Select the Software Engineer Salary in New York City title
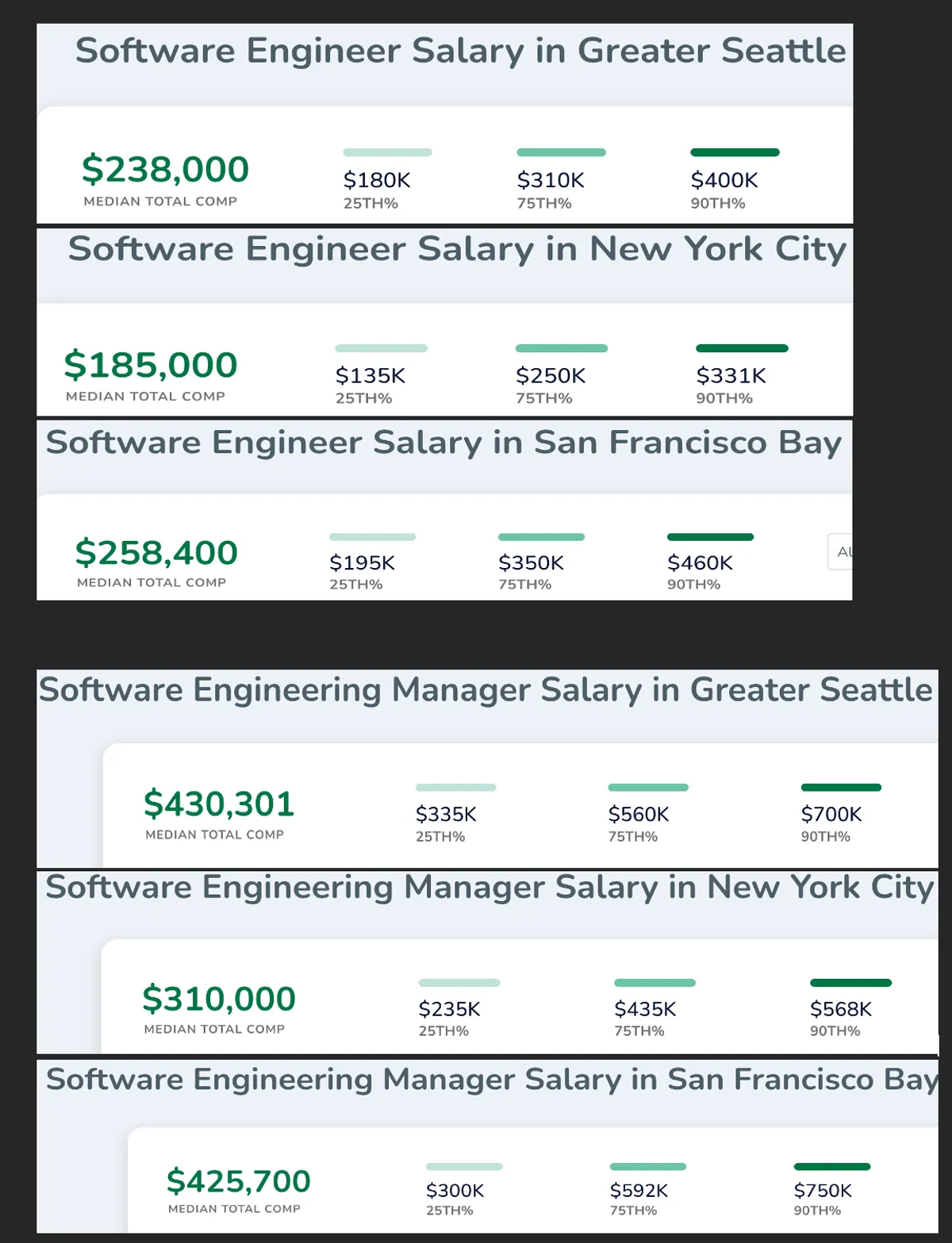The height and width of the screenshot is (1243, 952). 457,249
